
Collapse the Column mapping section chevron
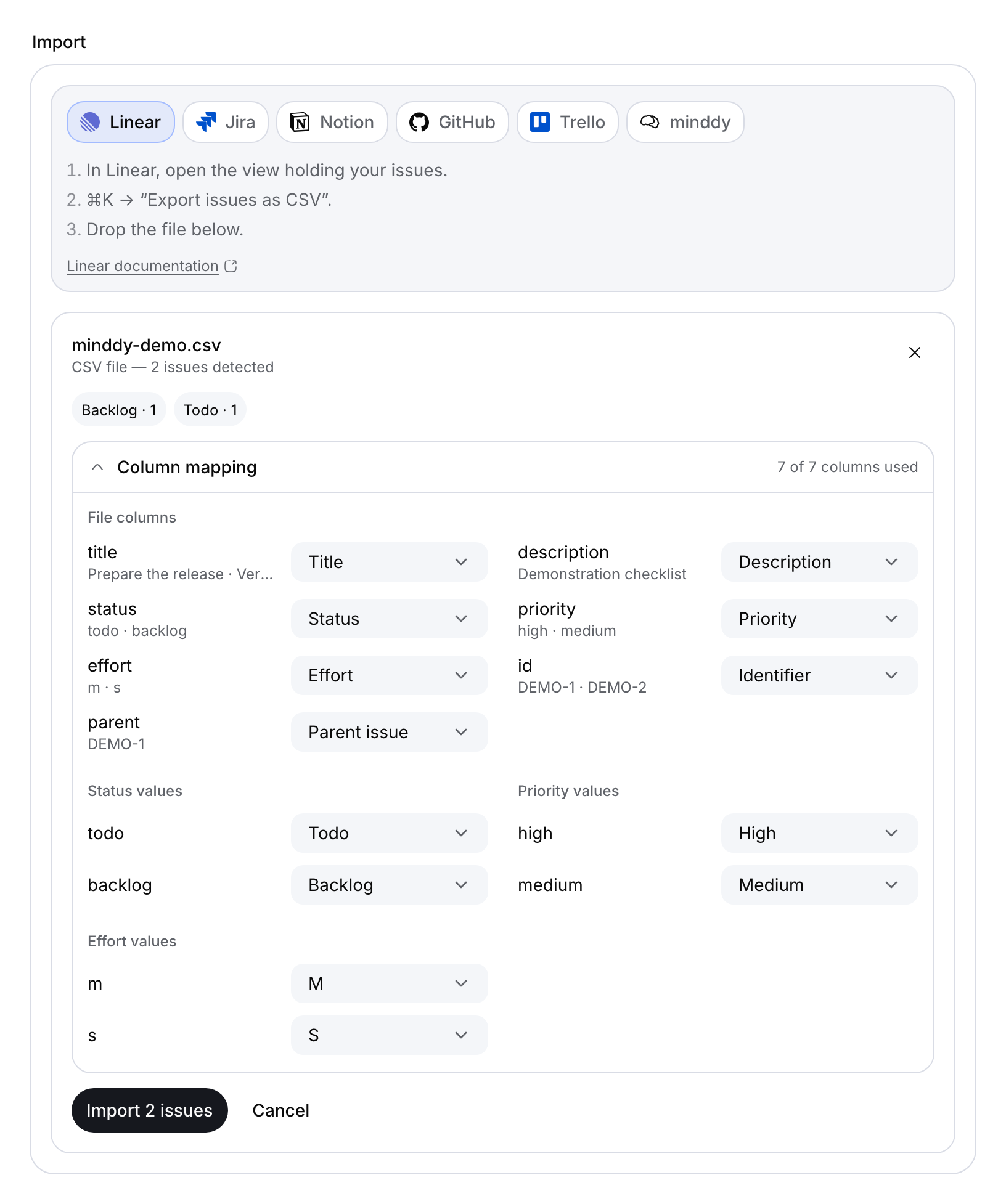coord(97,467)
